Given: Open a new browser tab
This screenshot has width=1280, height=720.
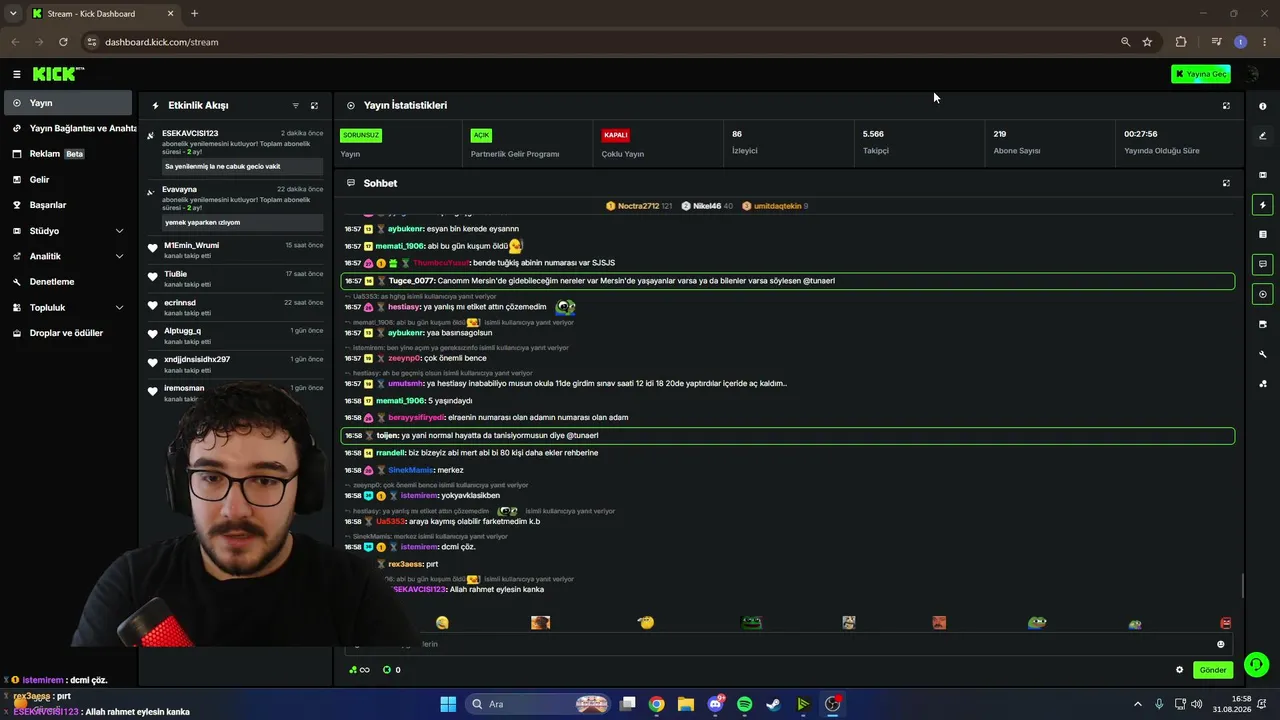Looking at the screenshot, I should pyautogui.click(x=194, y=14).
